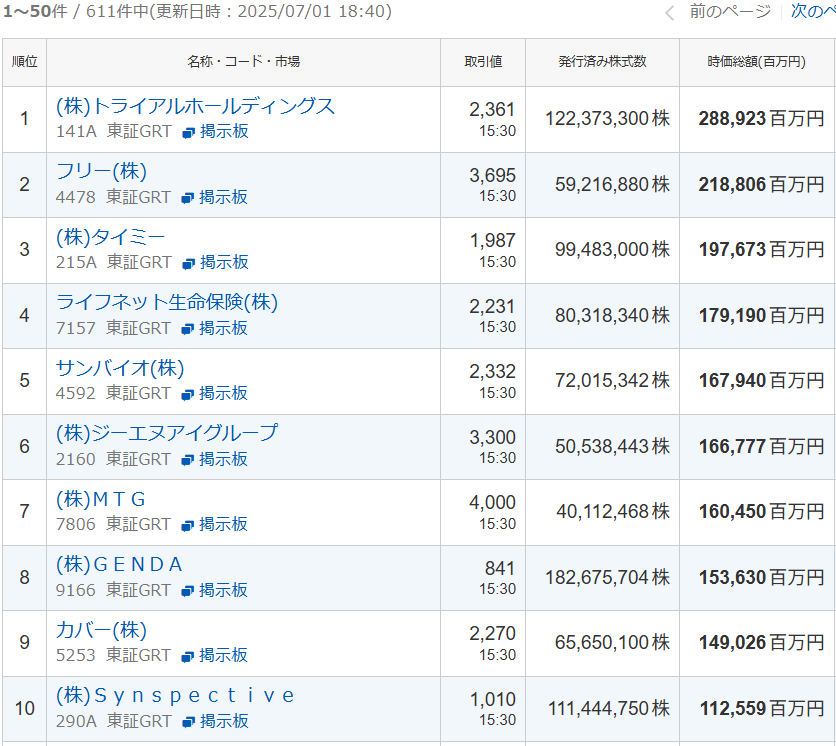Screen dimensions: 836x746
Task: Click stock code 141A 東証GRT
Action: 114,131
